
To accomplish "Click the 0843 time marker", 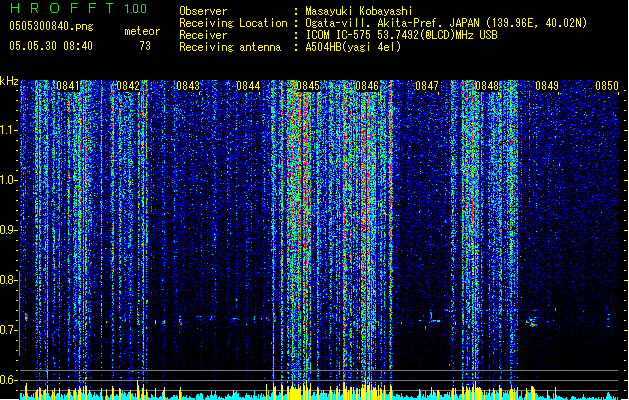I will pyautogui.click(x=188, y=86).
